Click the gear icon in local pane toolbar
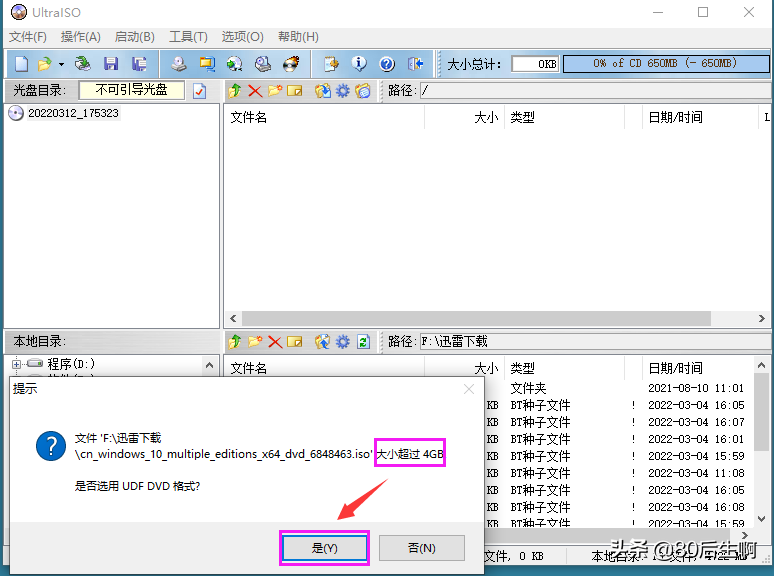774x576 pixels. point(343,342)
